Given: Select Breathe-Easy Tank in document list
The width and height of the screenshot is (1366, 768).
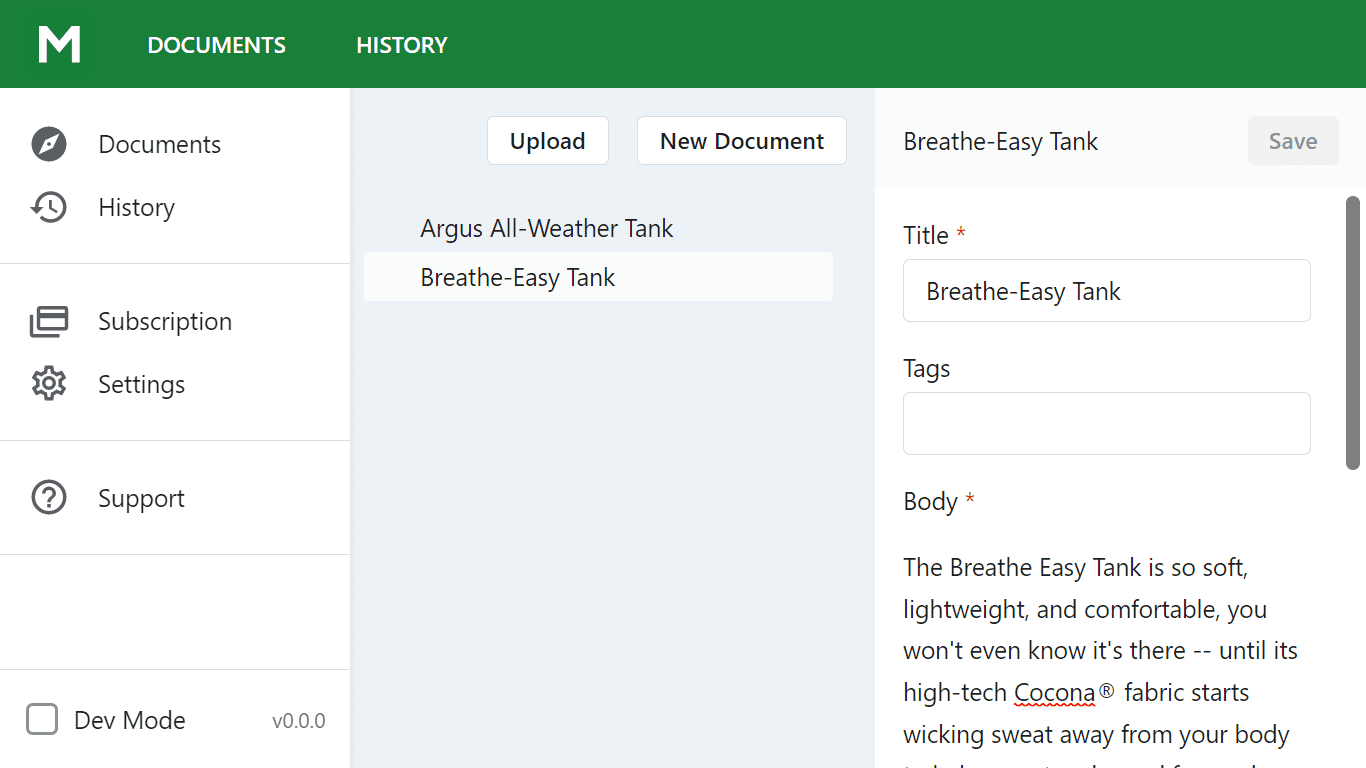Looking at the screenshot, I should point(517,277).
